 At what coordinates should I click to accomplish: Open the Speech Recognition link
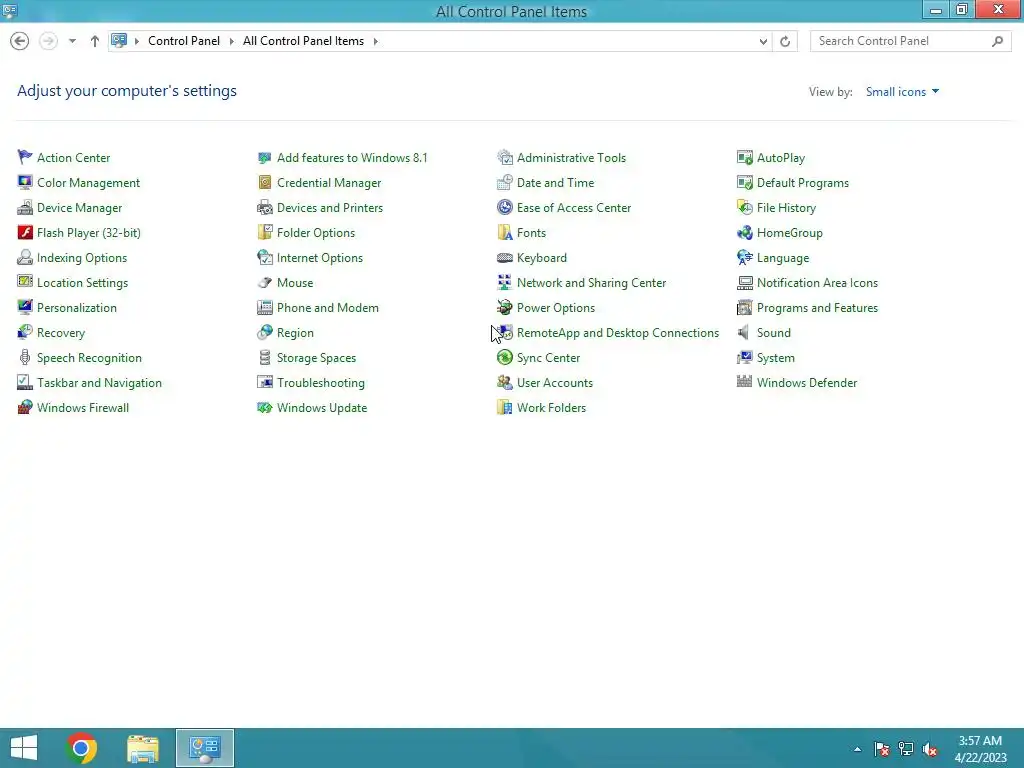89,358
